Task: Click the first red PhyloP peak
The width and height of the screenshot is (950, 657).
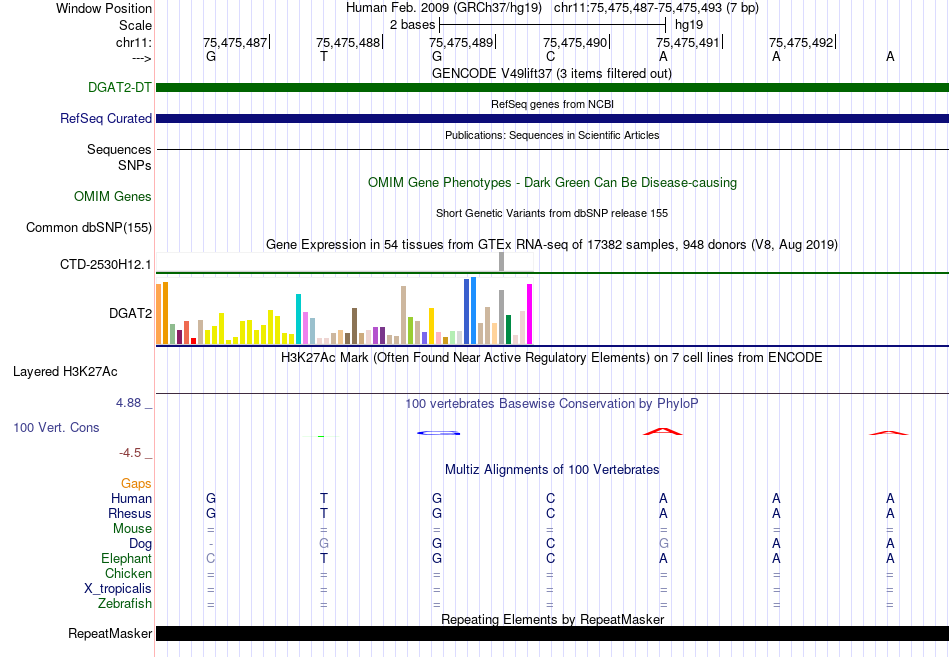Action: coord(663,432)
